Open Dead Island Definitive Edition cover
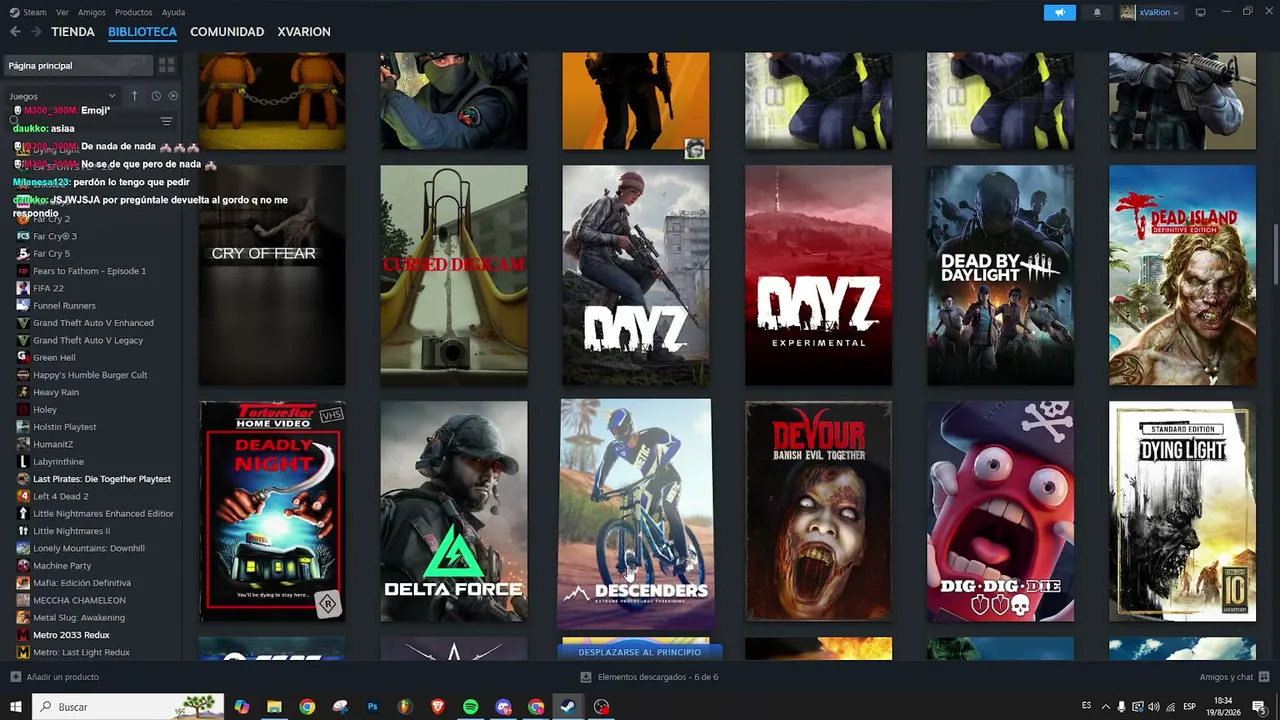Image resolution: width=1280 pixels, height=720 pixels. coord(1182,275)
